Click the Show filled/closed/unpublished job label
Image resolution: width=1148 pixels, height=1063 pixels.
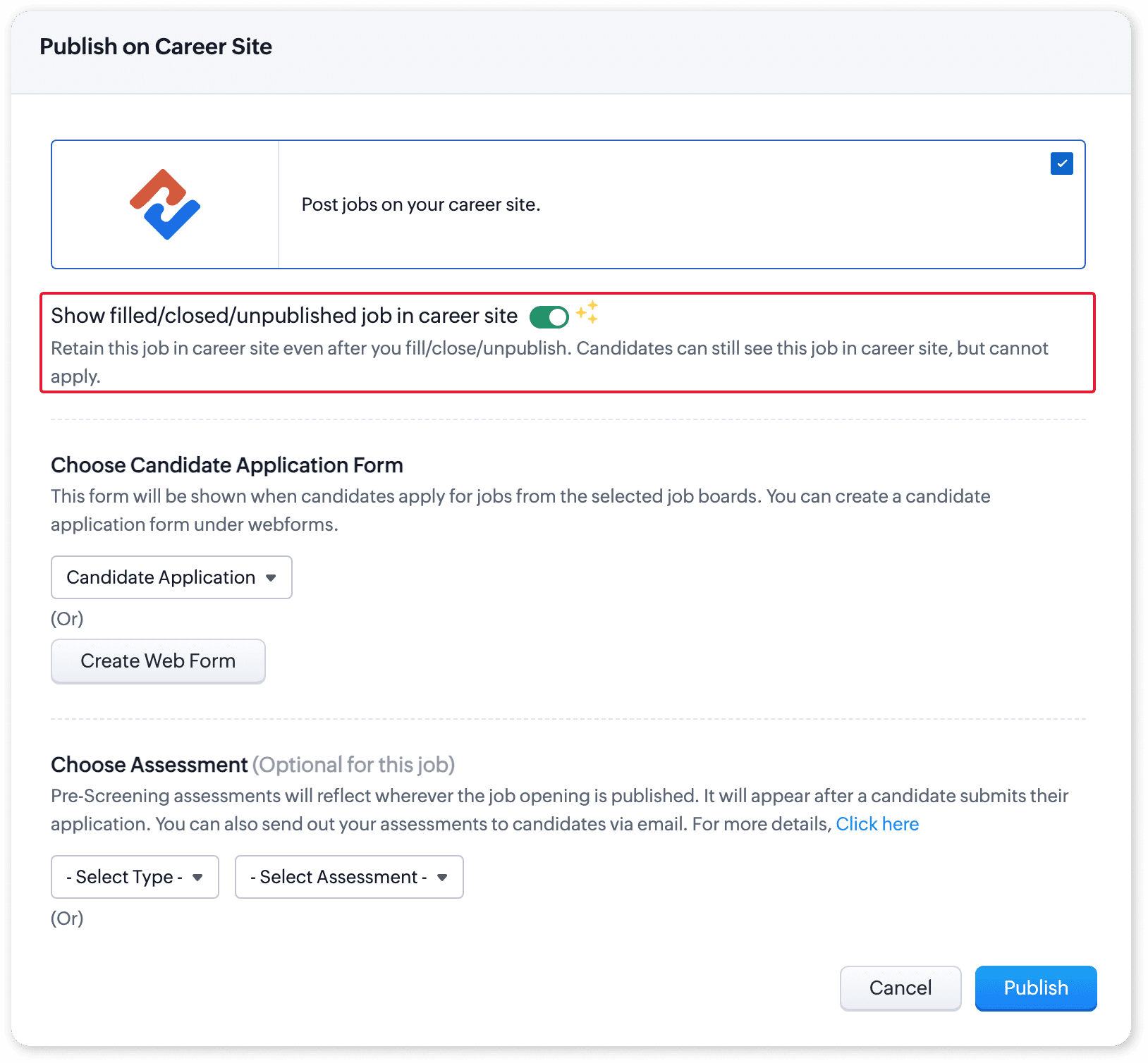tap(284, 316)
